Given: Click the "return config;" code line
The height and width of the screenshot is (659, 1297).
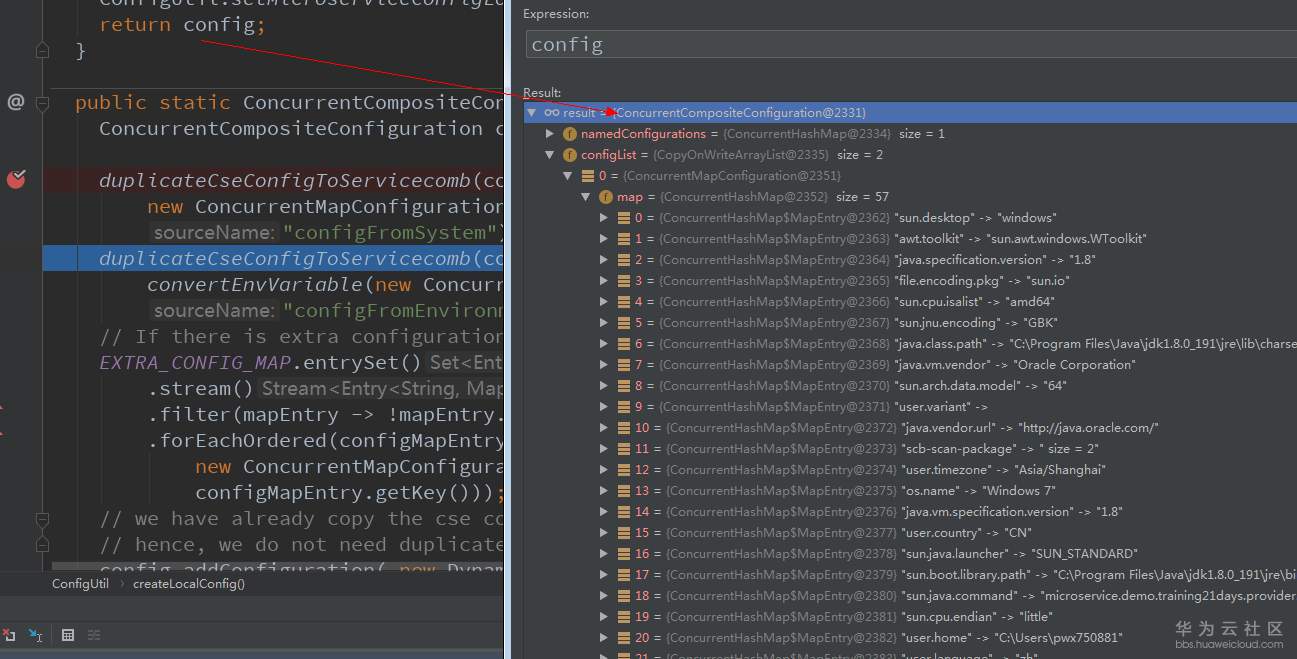Looking at the screenshot, I should [x=182, y=24].
